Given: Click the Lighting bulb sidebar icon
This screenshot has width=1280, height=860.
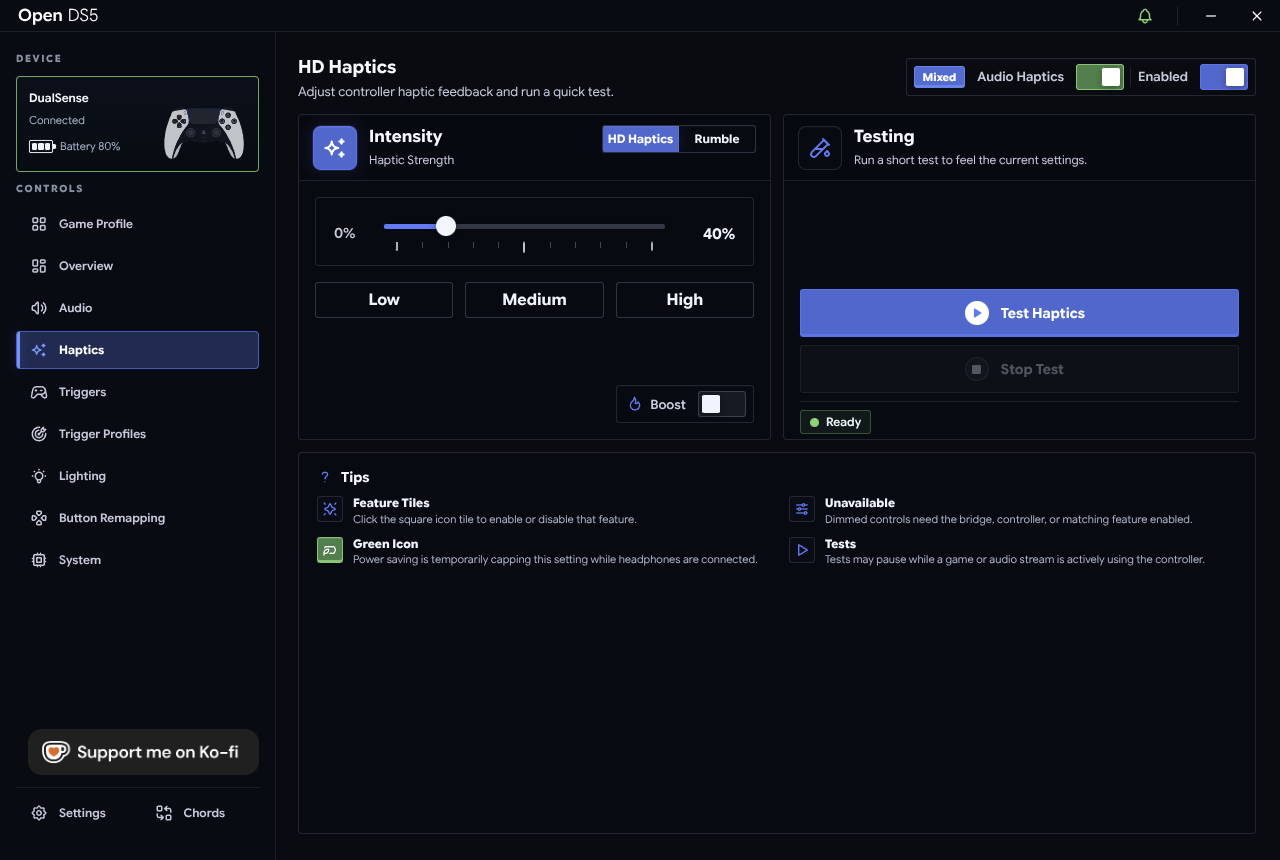Looking at the screenshot, I should click(39, 476).
